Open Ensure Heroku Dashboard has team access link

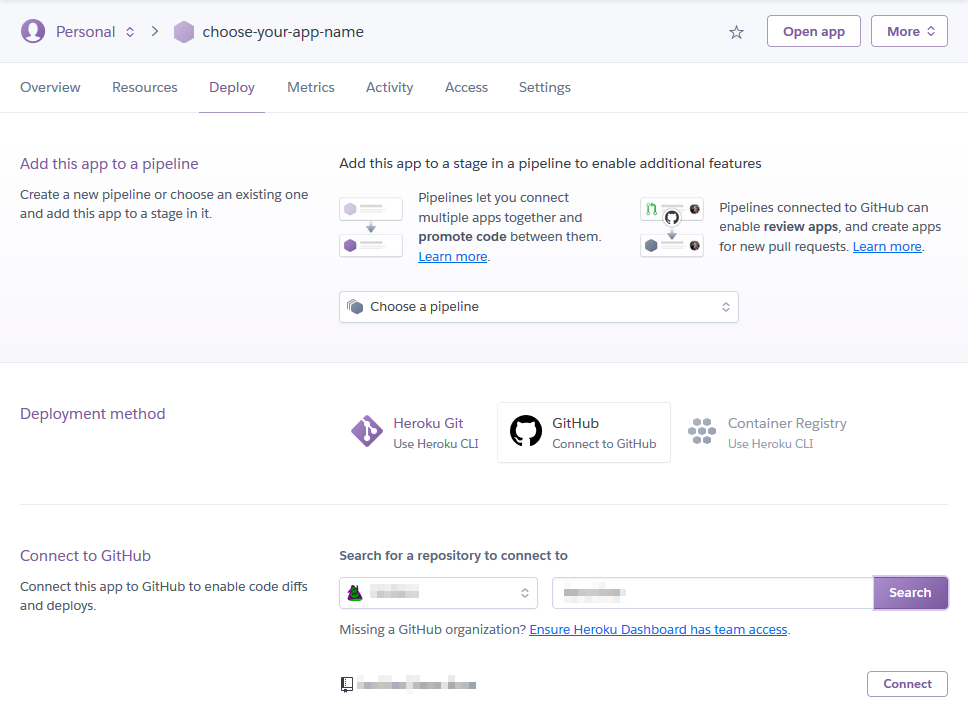click(658, 630)
